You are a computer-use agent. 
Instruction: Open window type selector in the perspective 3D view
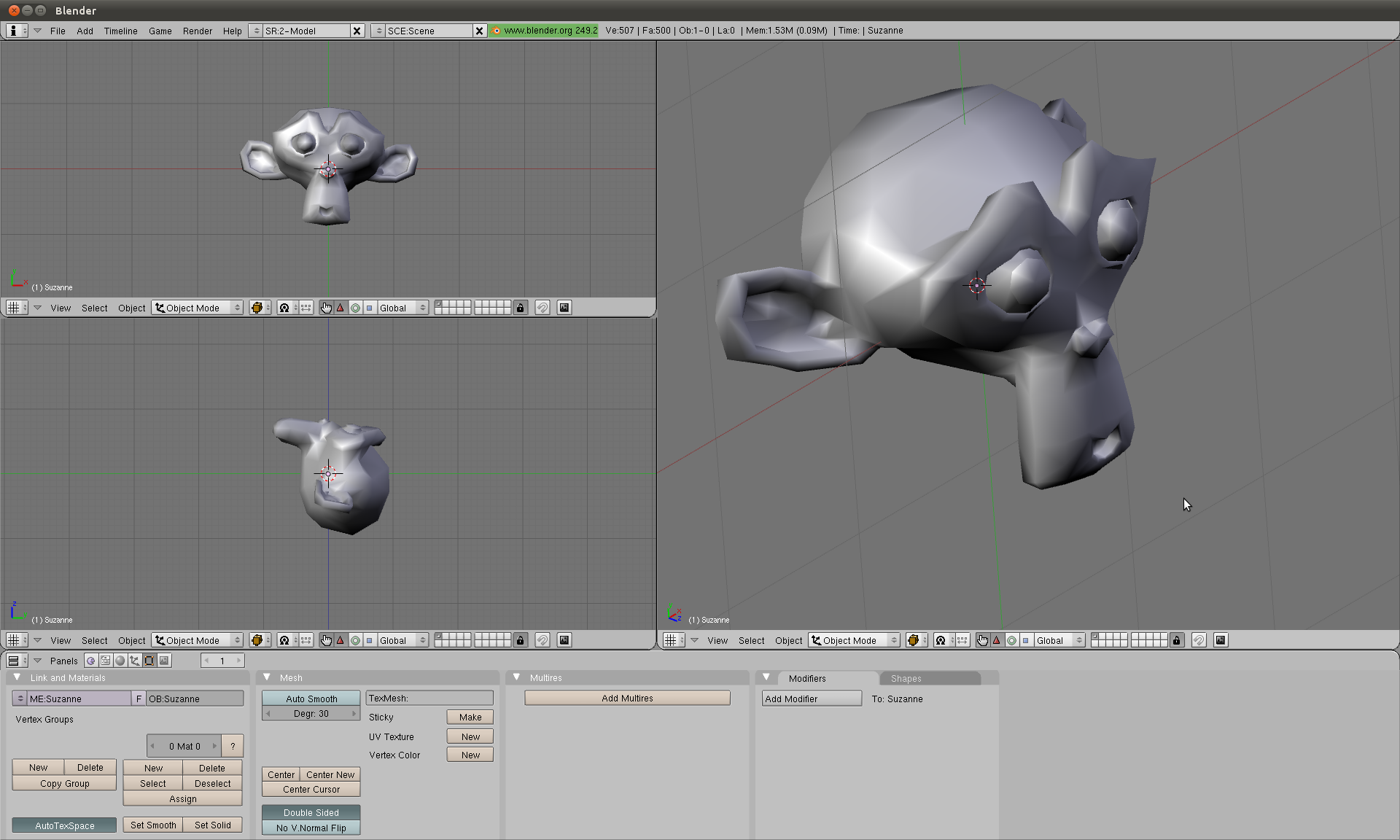click(x=673, y=640)
